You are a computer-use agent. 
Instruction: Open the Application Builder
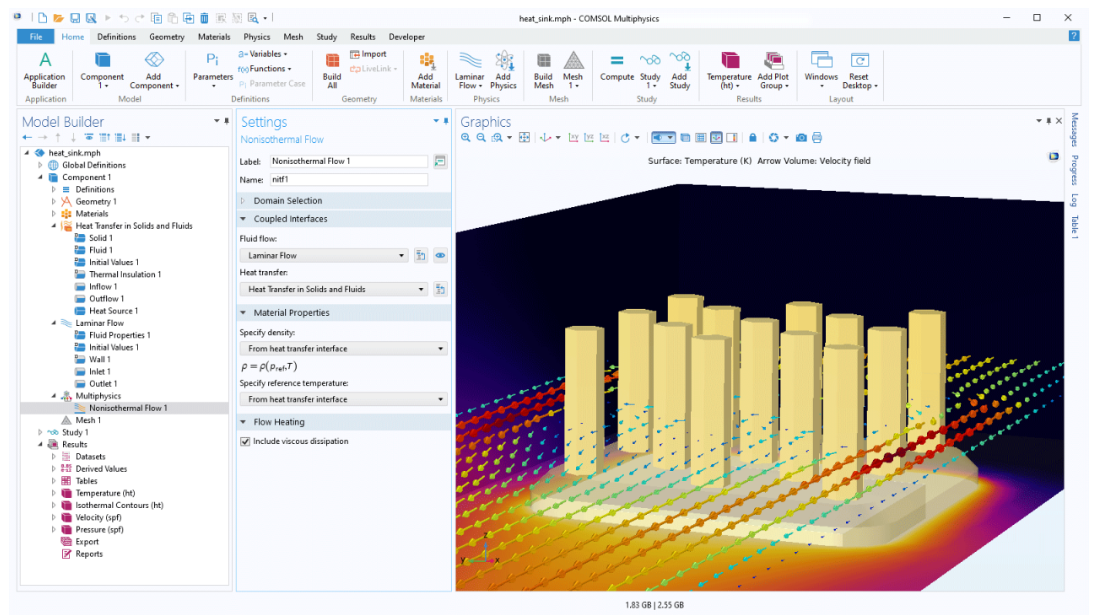[45, 70]
